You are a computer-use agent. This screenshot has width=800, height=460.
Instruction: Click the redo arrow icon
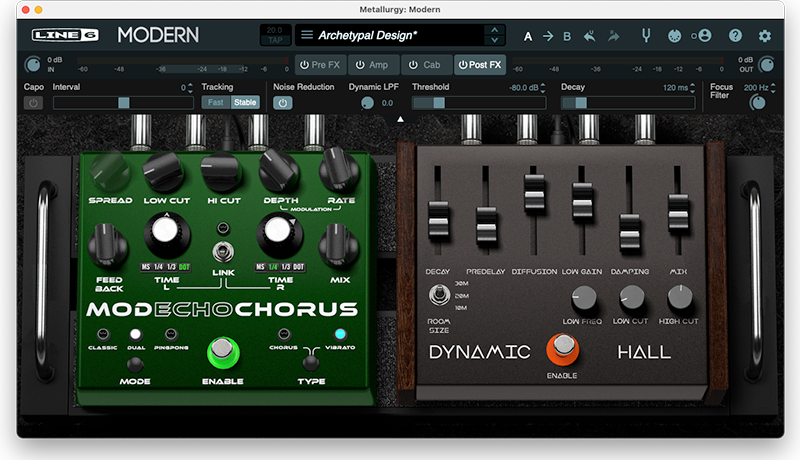click(x=613, y=36)
